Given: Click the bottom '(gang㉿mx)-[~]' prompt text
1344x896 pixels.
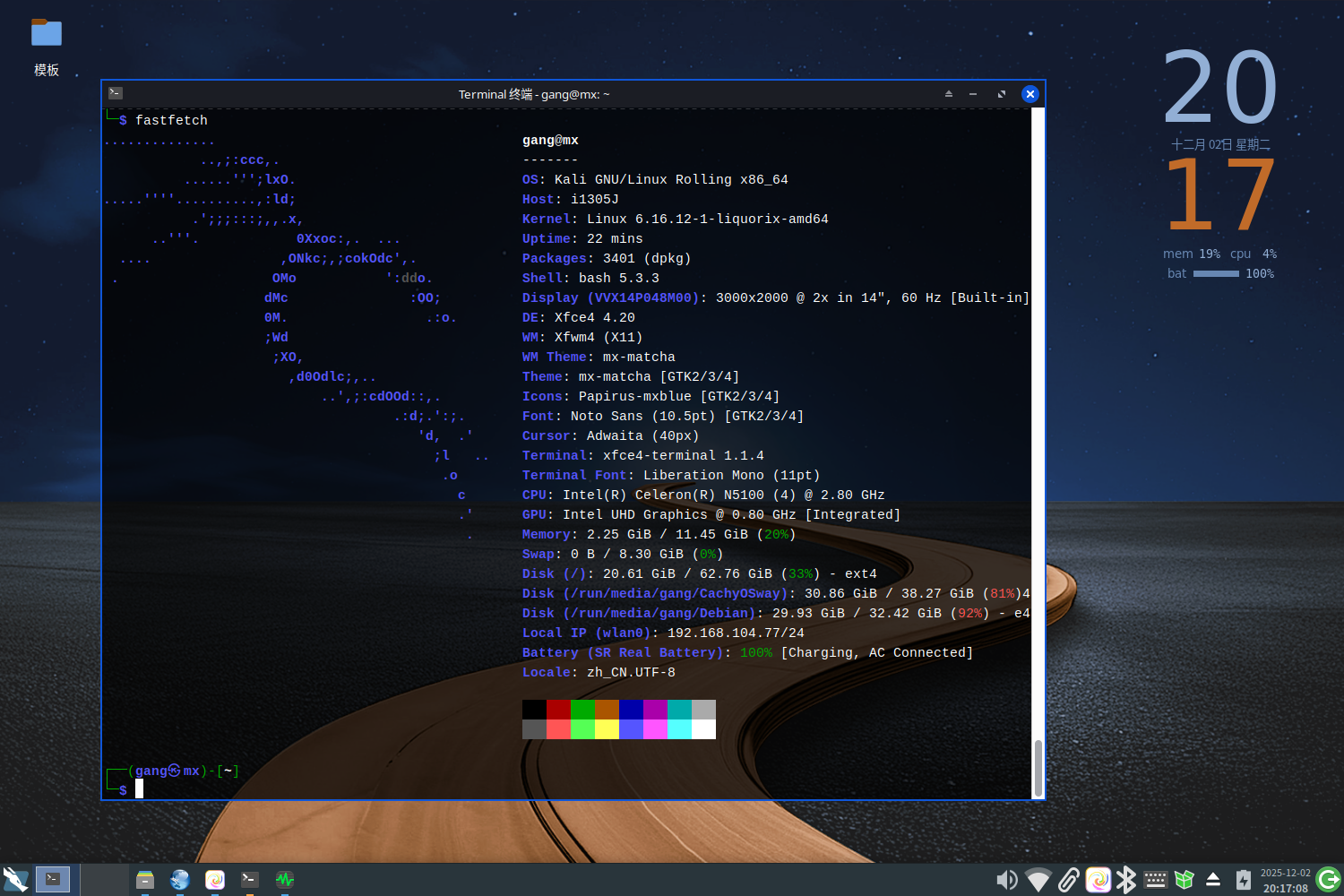Looking at the screenshot, I should click(x=184, y=771).
